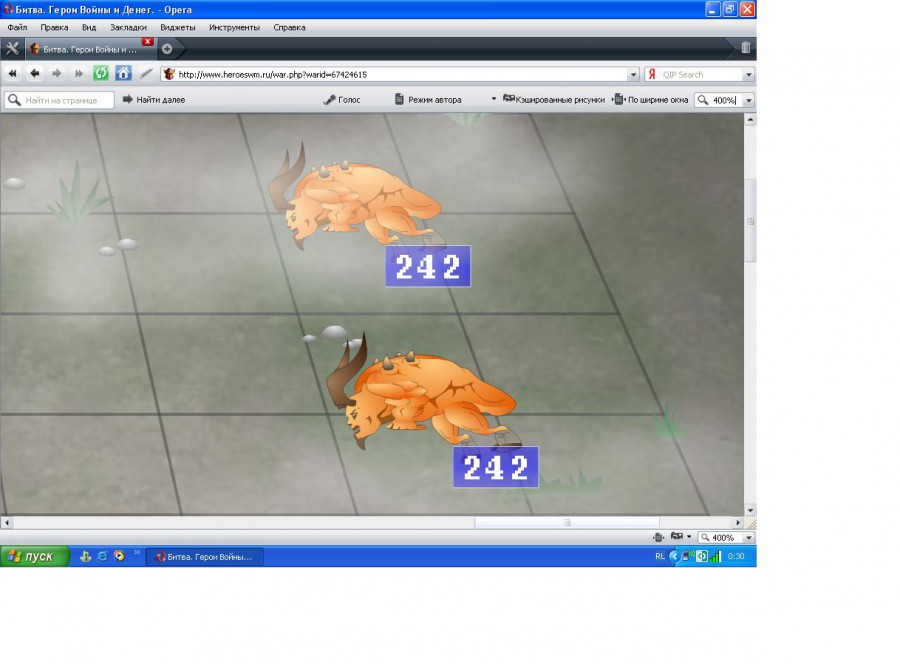Image resolution: width=900 pixels, height=664 pixels.
Task: Click the horizontal scrollbar thumb
Action: click(567, 522)
